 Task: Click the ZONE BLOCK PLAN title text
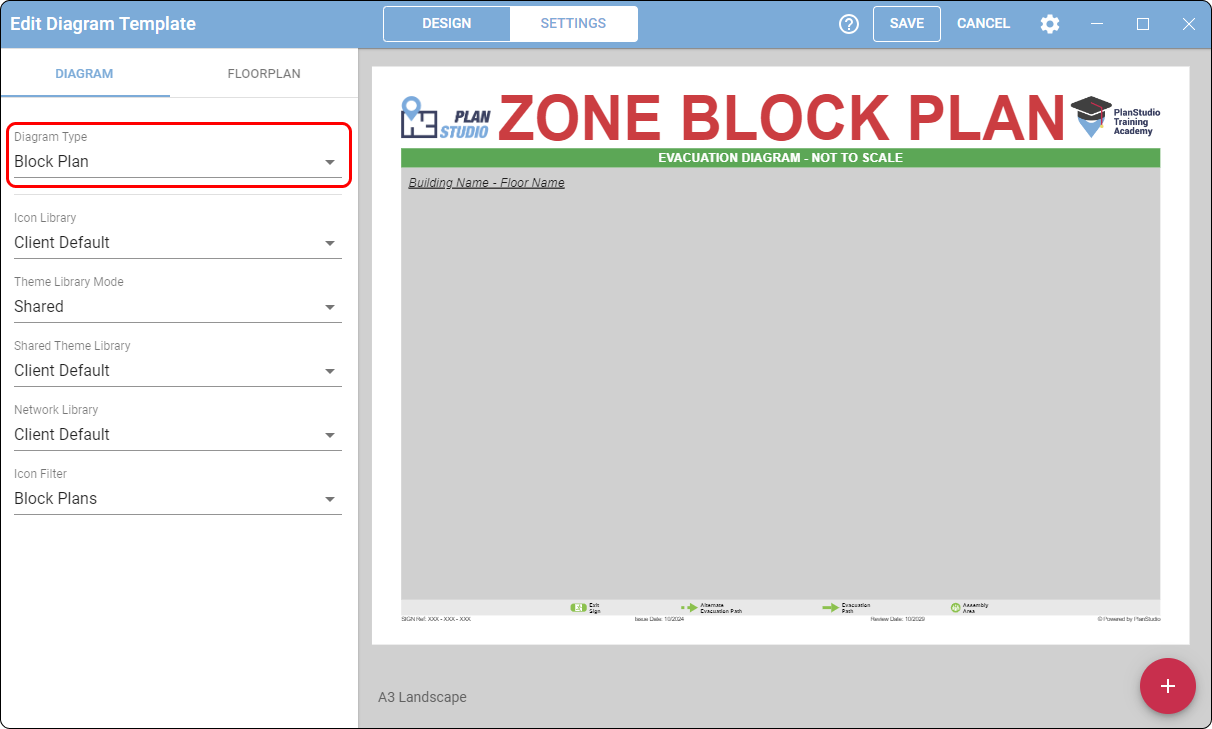pos(782,117)
